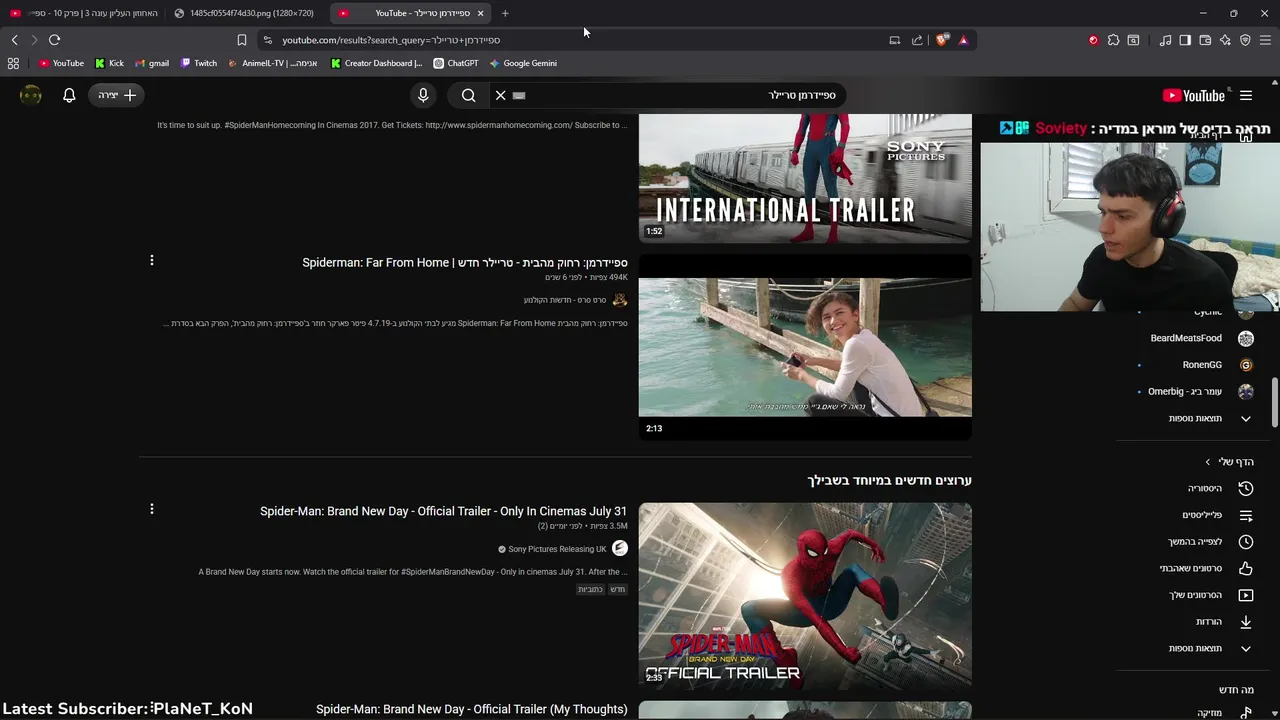
Task: Open Spider-Man: Brand New Day Official Trailer title
Action: click(443, 511)
